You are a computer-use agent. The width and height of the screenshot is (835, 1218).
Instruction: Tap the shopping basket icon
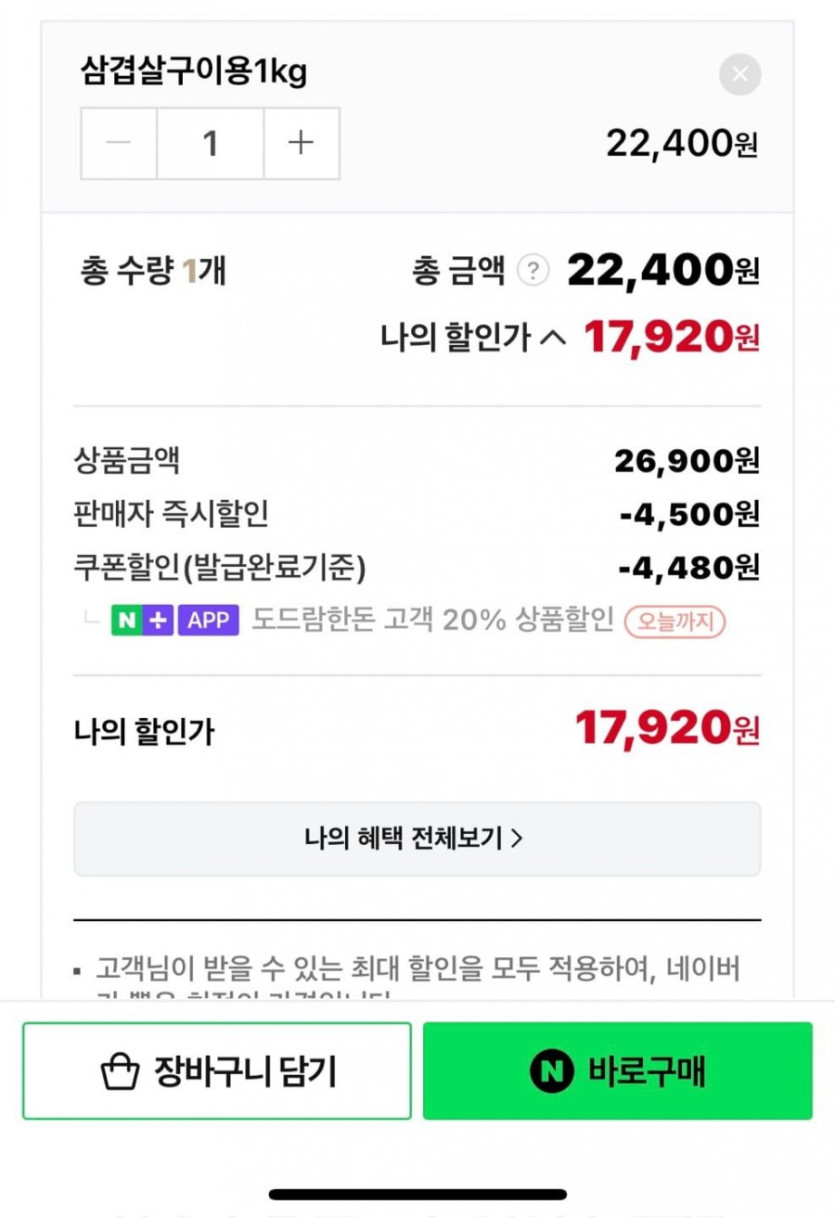pyautogui.click(x=120, y=1072)
